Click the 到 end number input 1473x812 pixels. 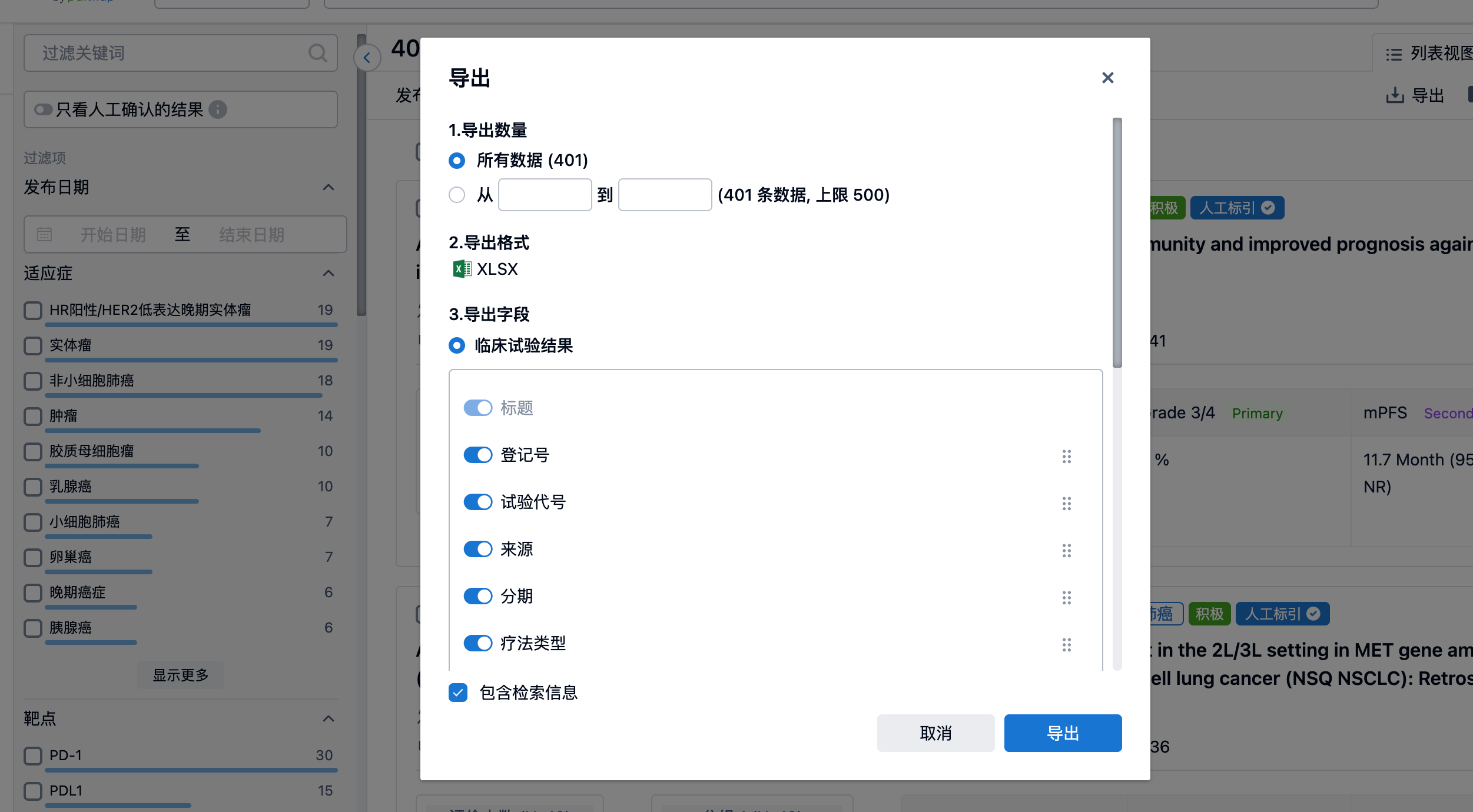(665, 195)
